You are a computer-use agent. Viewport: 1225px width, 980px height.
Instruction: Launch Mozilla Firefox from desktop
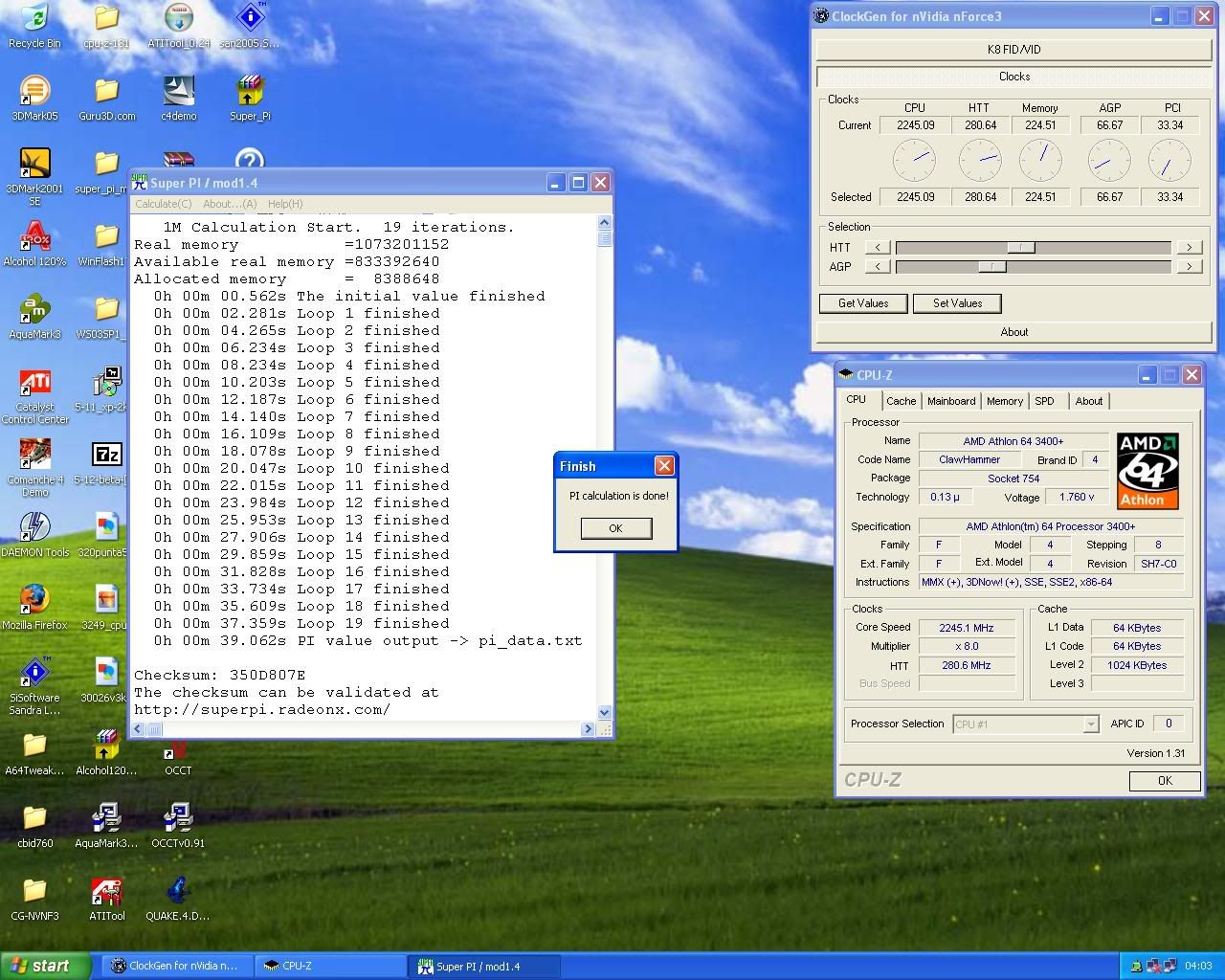tap(34, 608)
